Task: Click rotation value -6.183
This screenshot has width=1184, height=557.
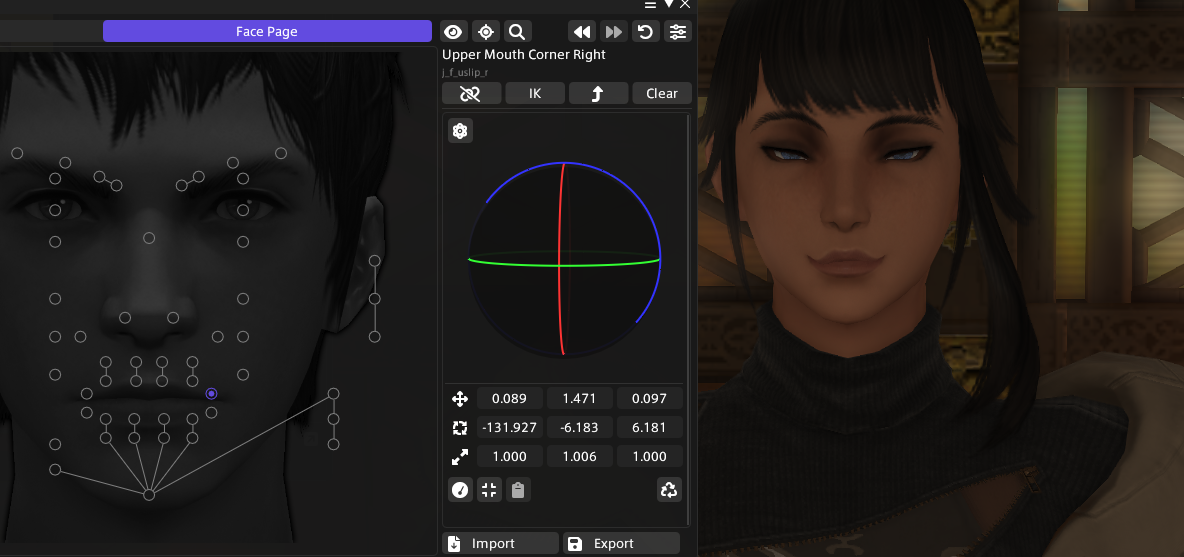Action: [579, 427]
